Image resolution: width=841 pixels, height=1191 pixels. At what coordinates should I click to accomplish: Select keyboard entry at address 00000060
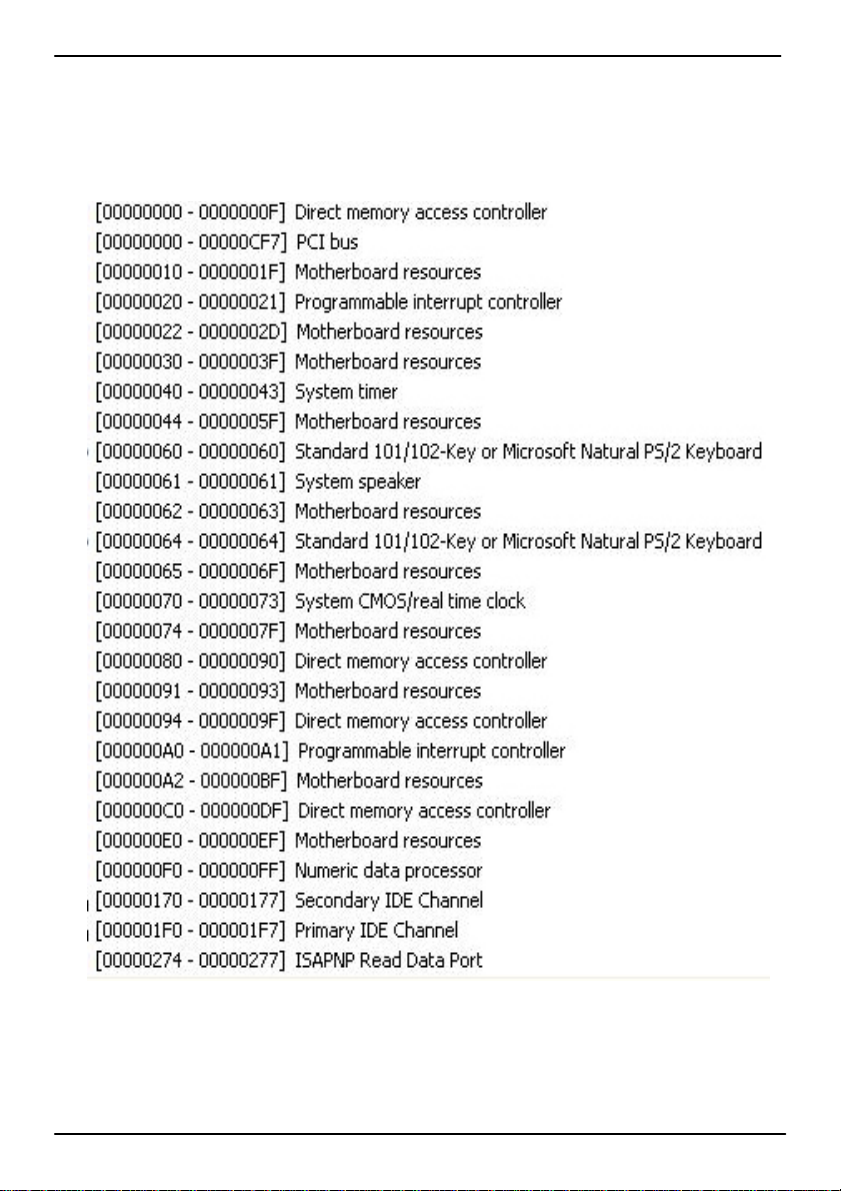[428, 452]
